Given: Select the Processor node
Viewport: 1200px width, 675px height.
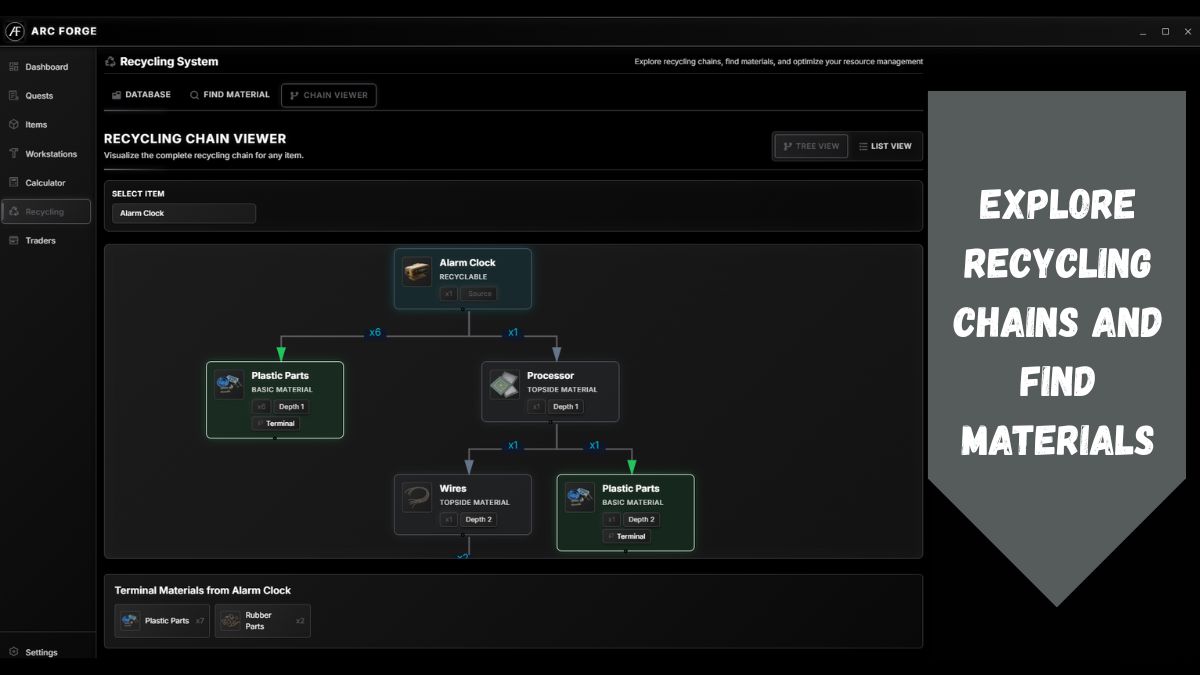Looking at the screenshot, I should [x=550, y=392].
